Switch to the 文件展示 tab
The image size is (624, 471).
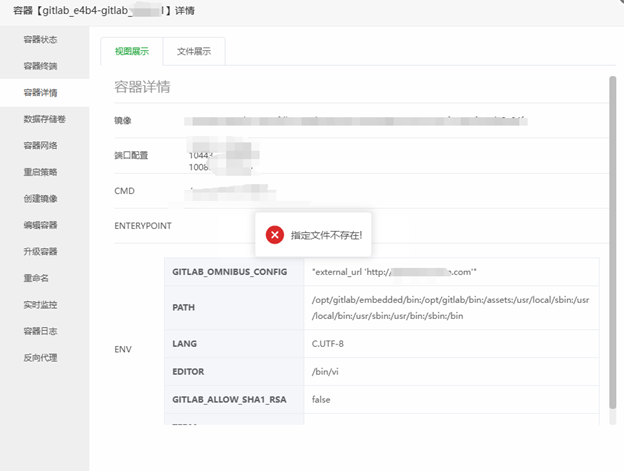pyautogui.click(x=194, y=51)
